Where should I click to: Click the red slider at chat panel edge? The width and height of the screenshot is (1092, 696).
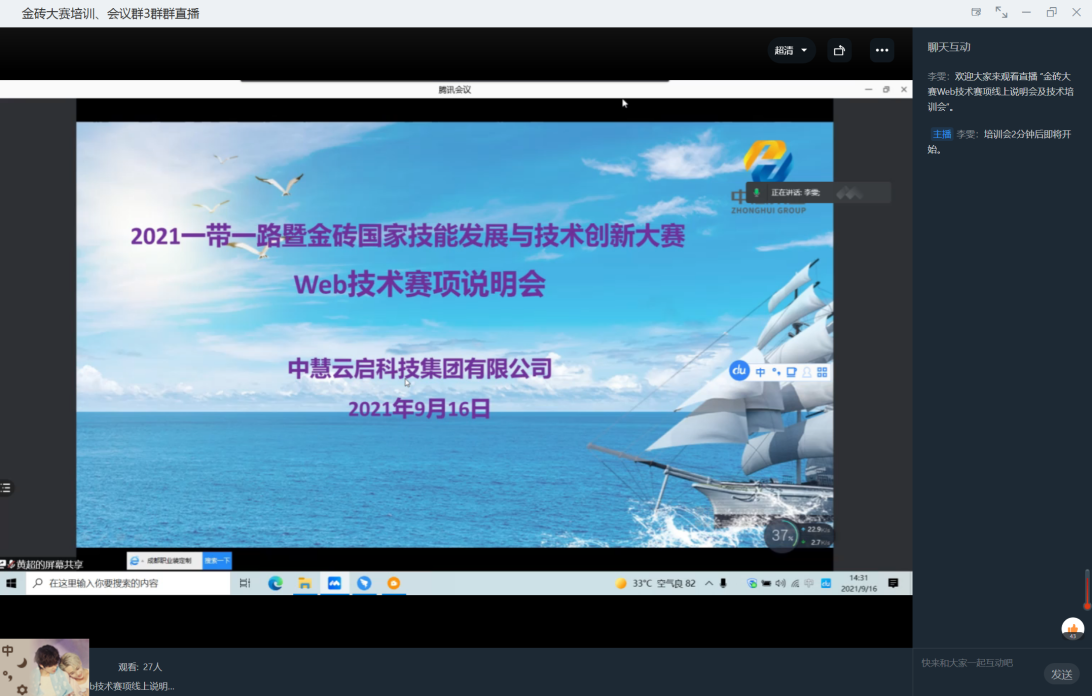point(1087,589)
